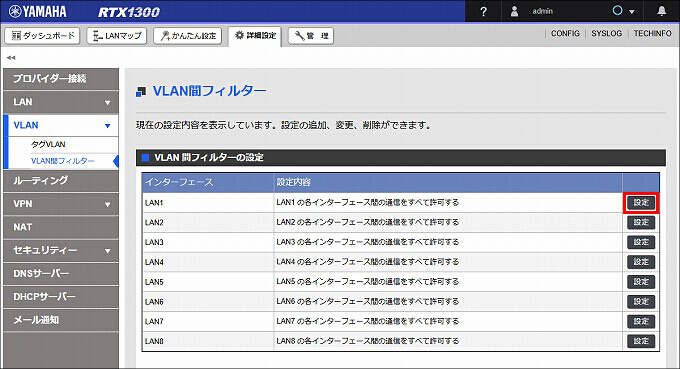680x369 pixels.
Task: Open the notification bell icon
Action: tap(661, 11)
